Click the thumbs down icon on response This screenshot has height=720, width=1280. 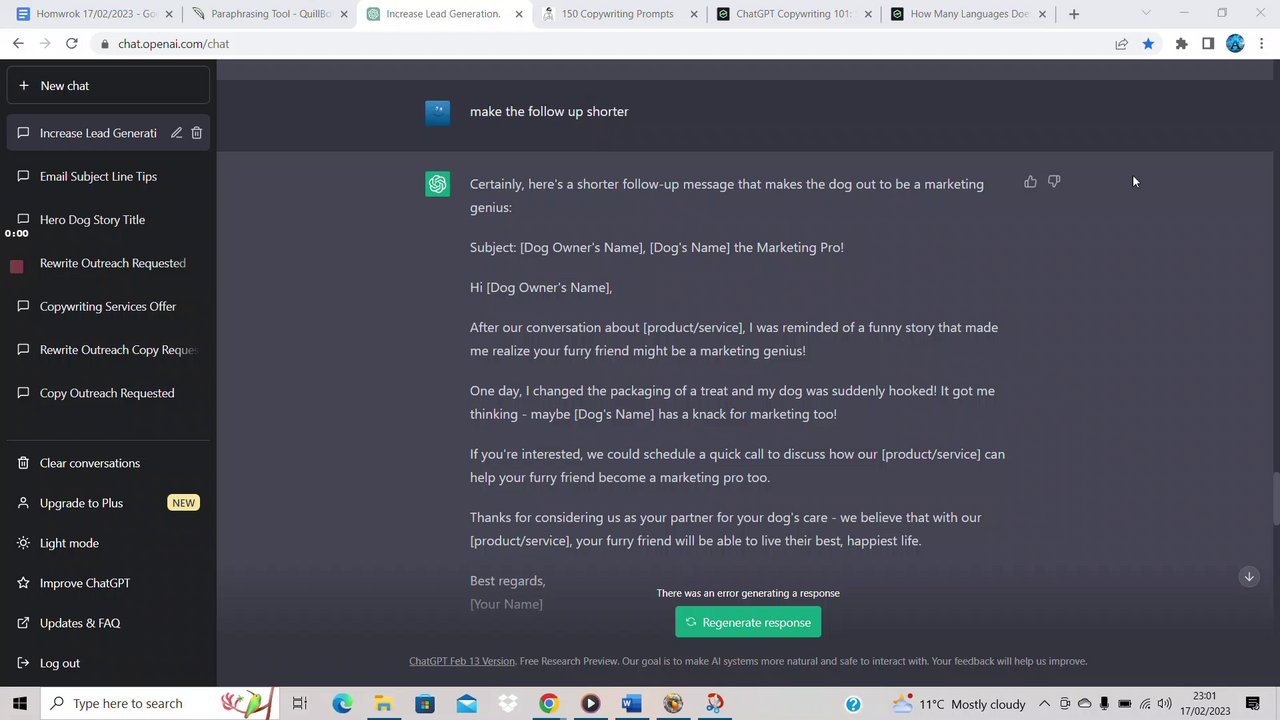pyautogui.click(x=1054, y=182)
